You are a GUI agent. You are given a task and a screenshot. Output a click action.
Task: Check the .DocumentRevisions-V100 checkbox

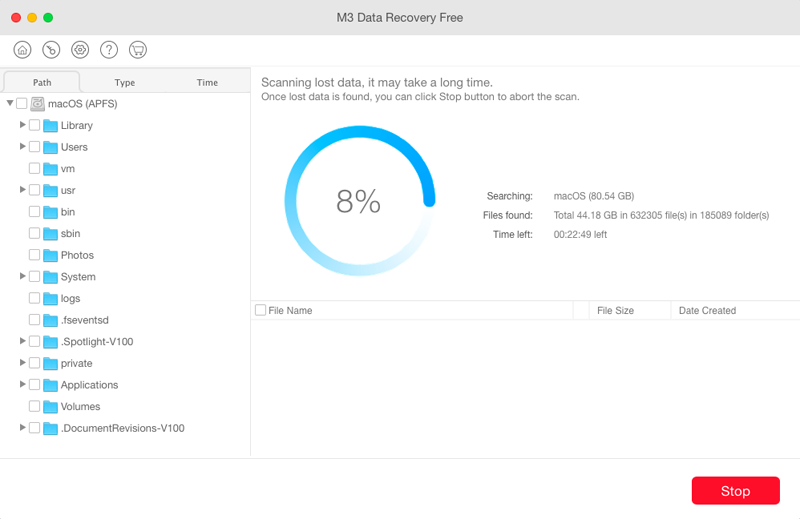(x=34, y=428)
